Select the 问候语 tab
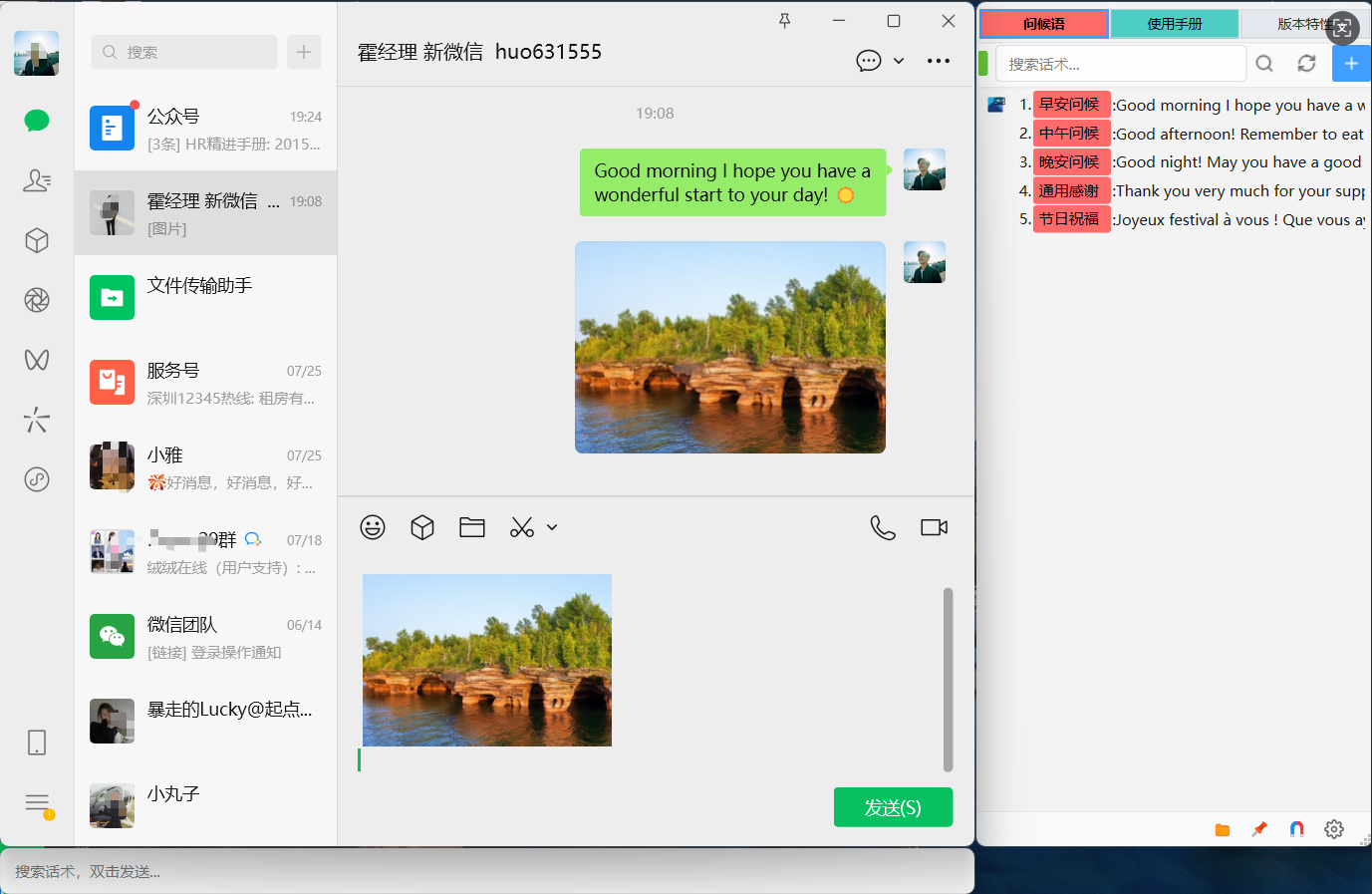The image size is (1372, 894). click(x=1043, y=24)
